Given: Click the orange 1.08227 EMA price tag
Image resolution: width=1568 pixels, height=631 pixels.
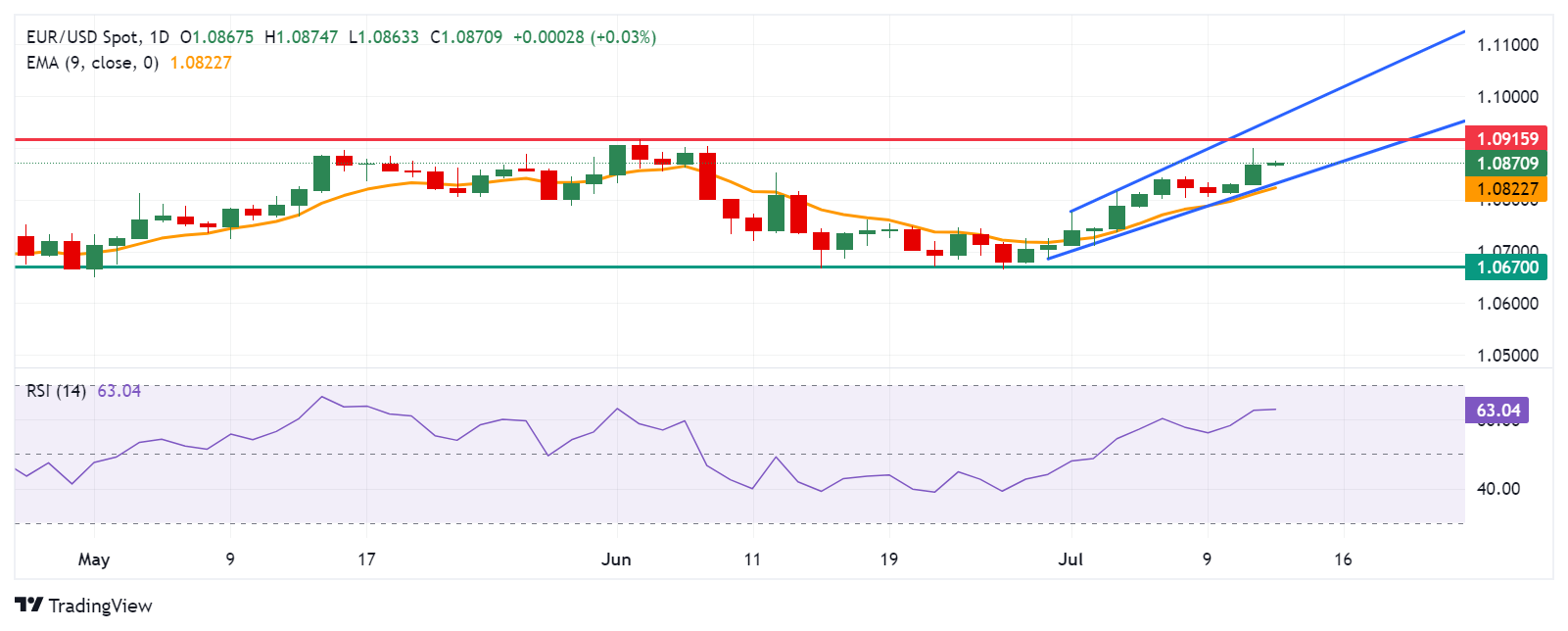Looking at the screenshot, I should pyautogui.click(x=1506, y=189).
